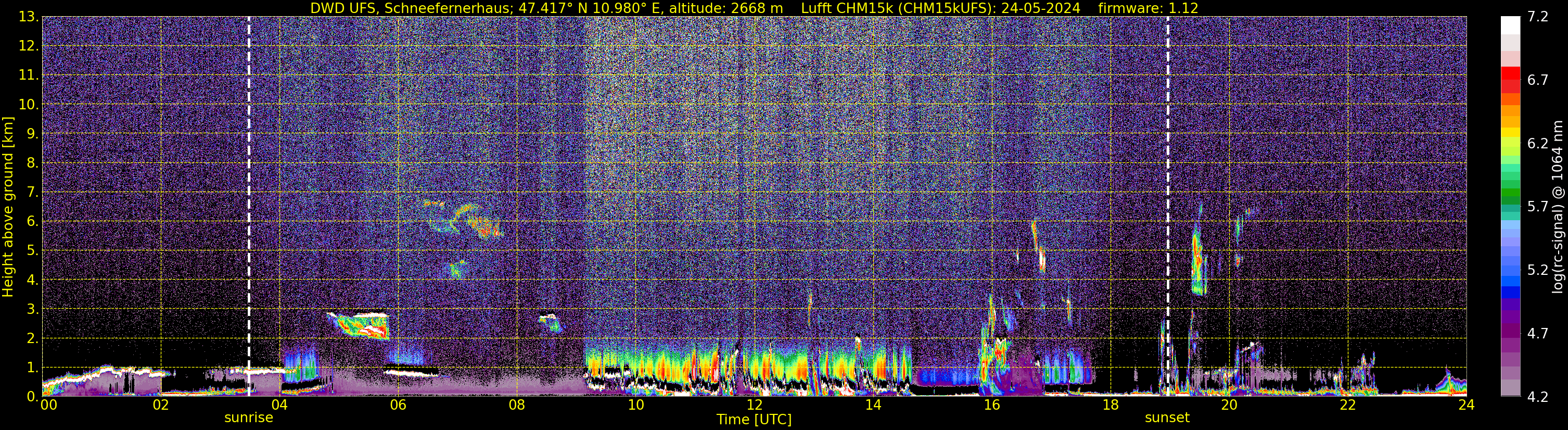The height and width of the screenshot is (430, 1568).
Task: Click the cloud echo at 05 UTC near 2.5 km
Action: point(359,326)
